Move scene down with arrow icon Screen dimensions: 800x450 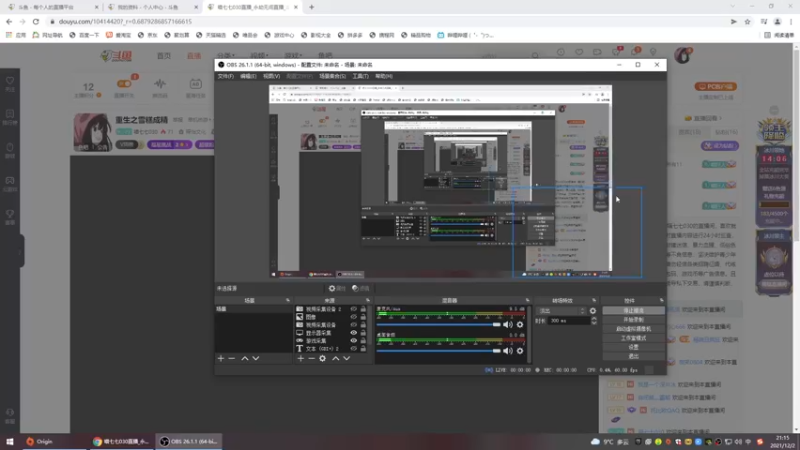tap(256, 359)
